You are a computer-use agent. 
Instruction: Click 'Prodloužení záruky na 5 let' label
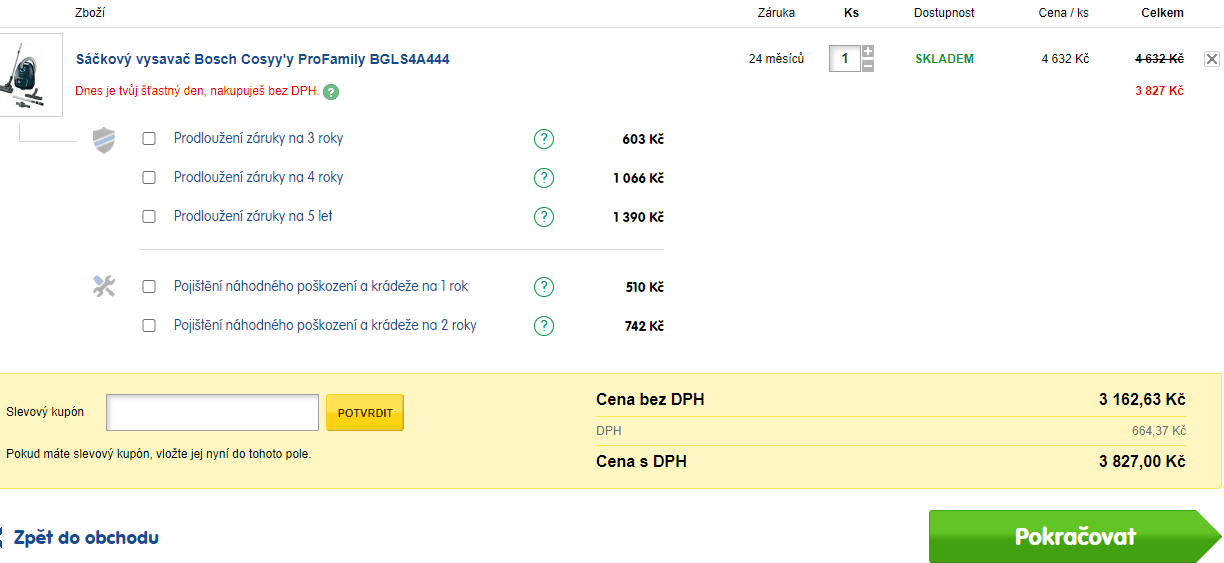pyautogui.click(x=253, y=217)
